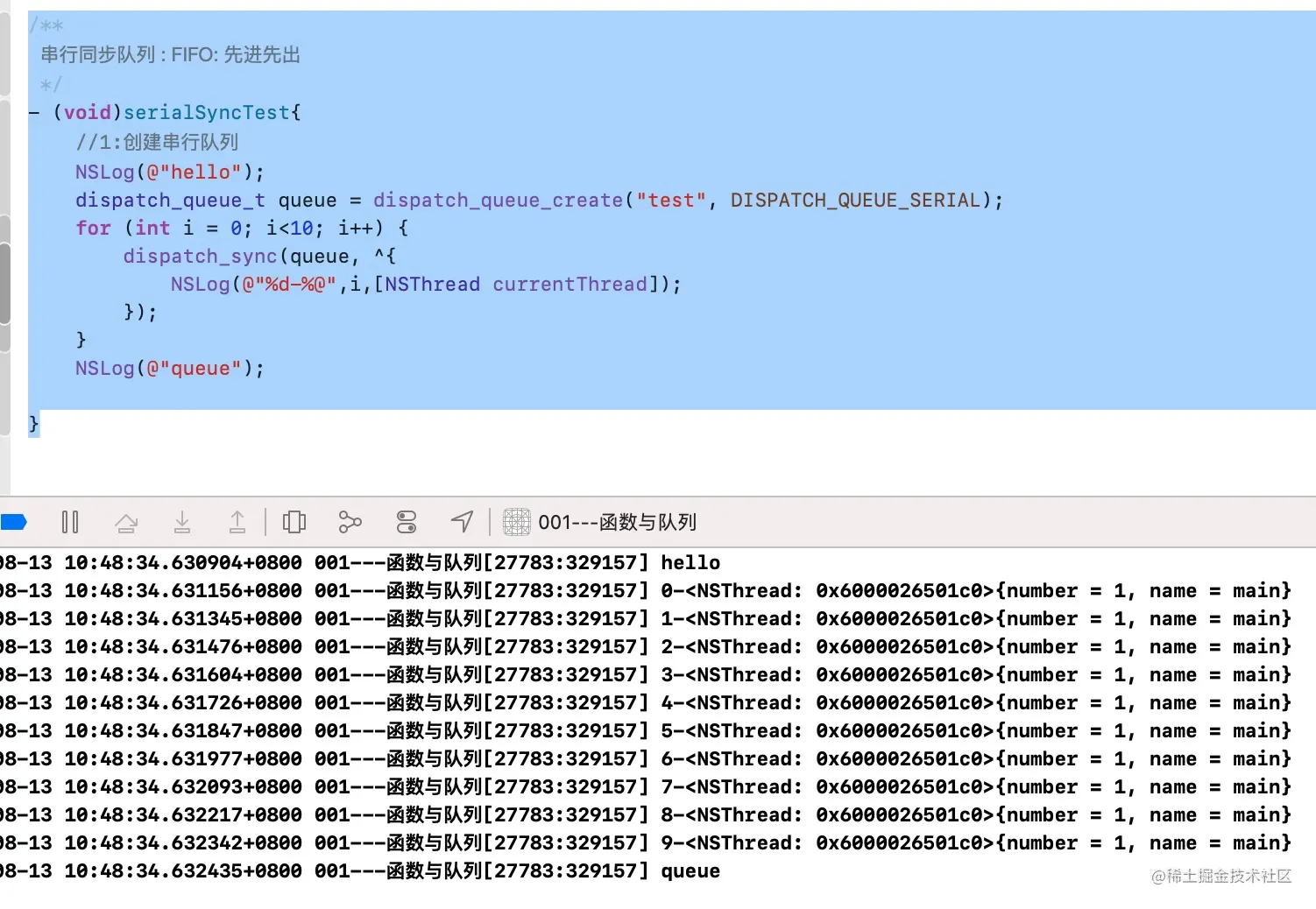
Task: Toggle the breakpoints activation button
Action: point(14,521)
